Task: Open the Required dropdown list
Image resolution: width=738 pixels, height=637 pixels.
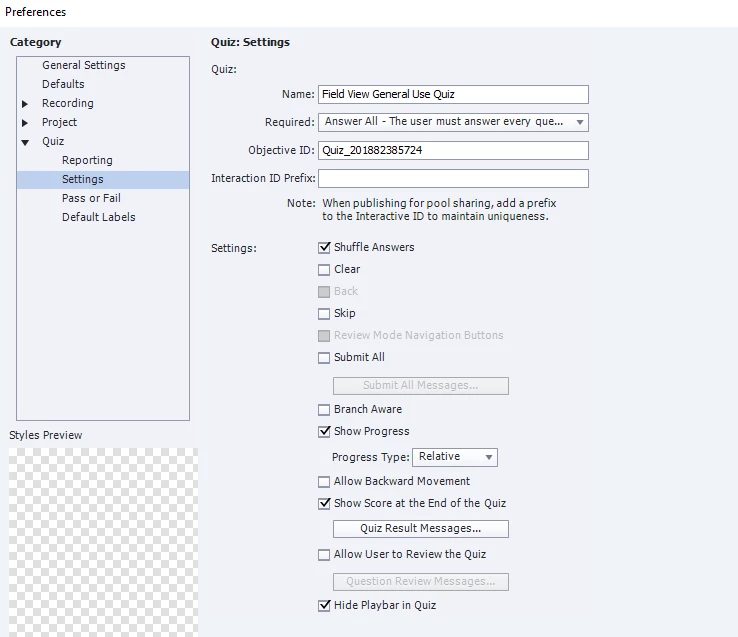Action: click(x=453, y=122)
